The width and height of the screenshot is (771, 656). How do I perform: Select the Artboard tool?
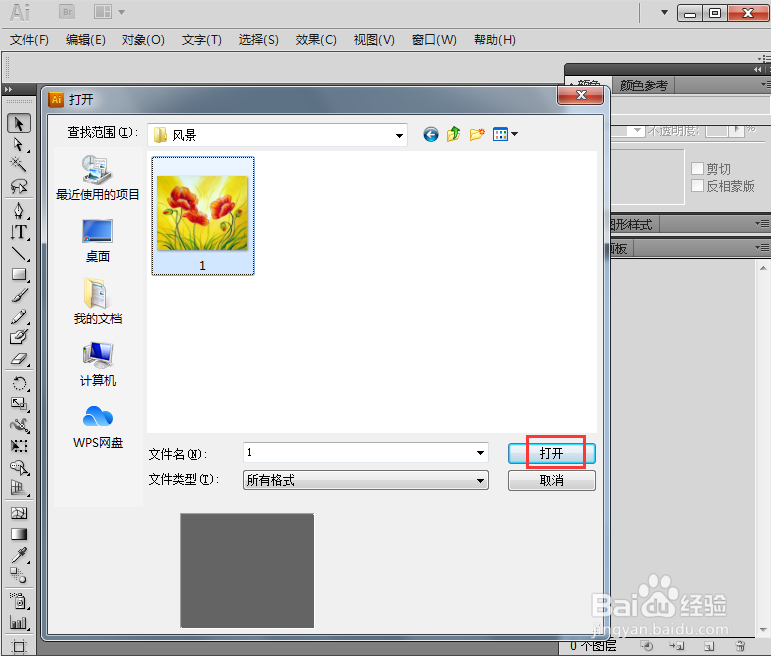point(19,646)
